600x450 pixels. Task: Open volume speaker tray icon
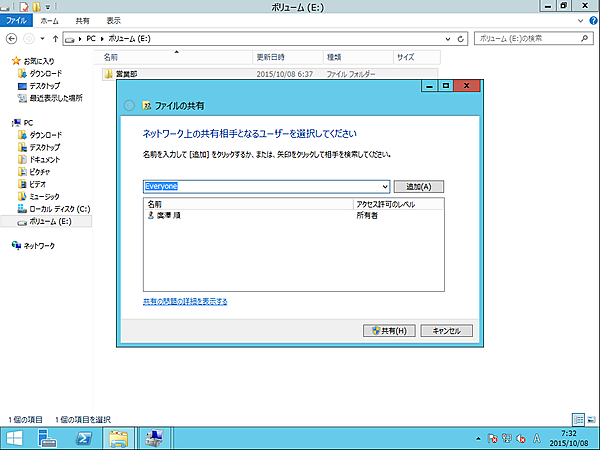coord(521,439)
